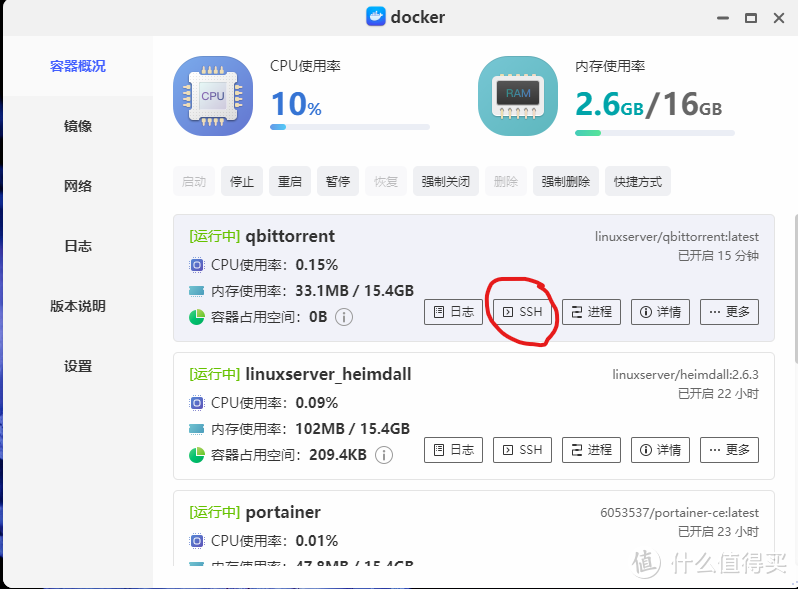The height and width of the screenshot is (589, 798).
Task: Select the portainer container name
Action: point(283,512)
